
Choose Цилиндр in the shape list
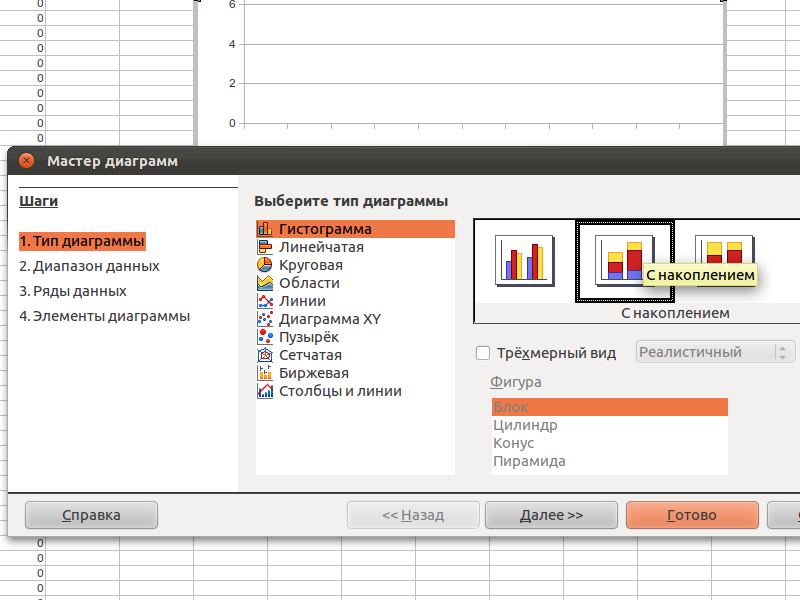526,425
